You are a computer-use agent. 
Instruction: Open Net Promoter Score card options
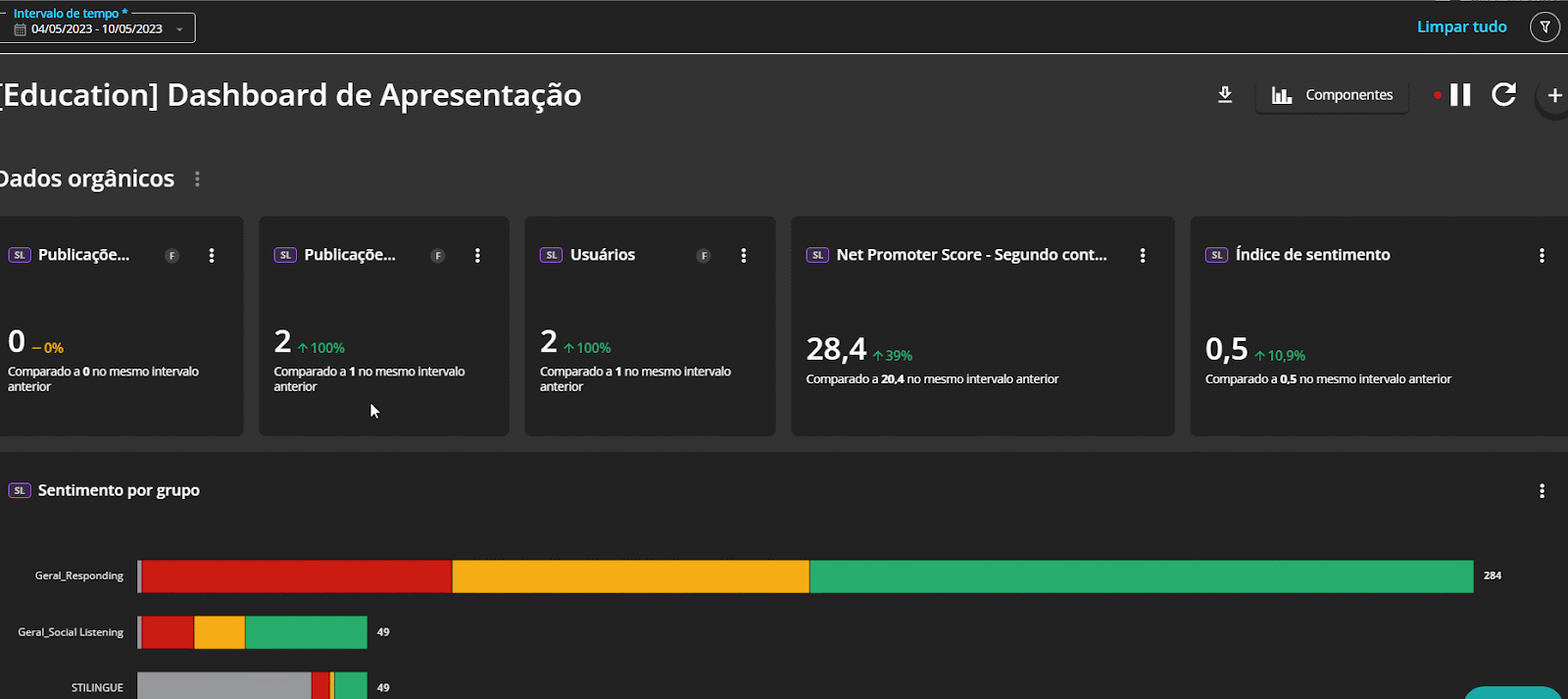pos(1143,256)
